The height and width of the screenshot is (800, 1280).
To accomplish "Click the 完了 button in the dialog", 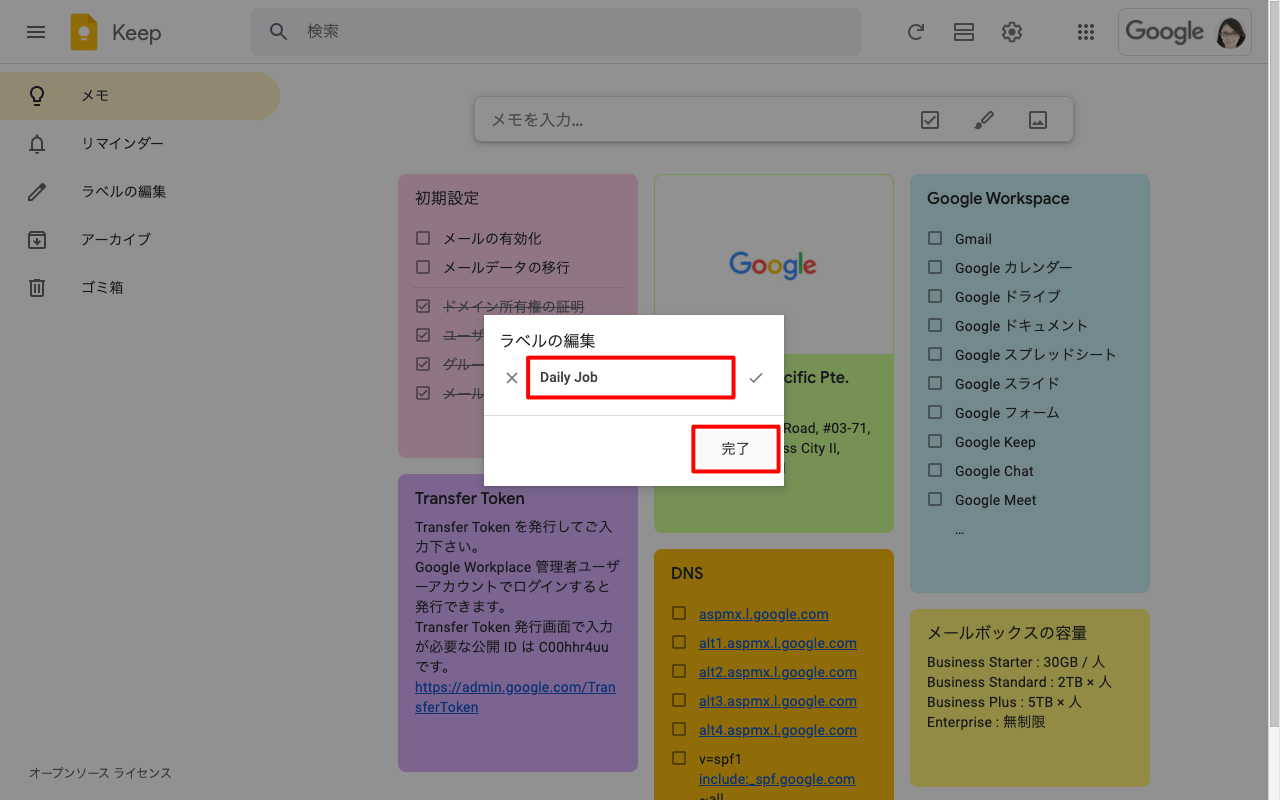I will click(735, 449).
